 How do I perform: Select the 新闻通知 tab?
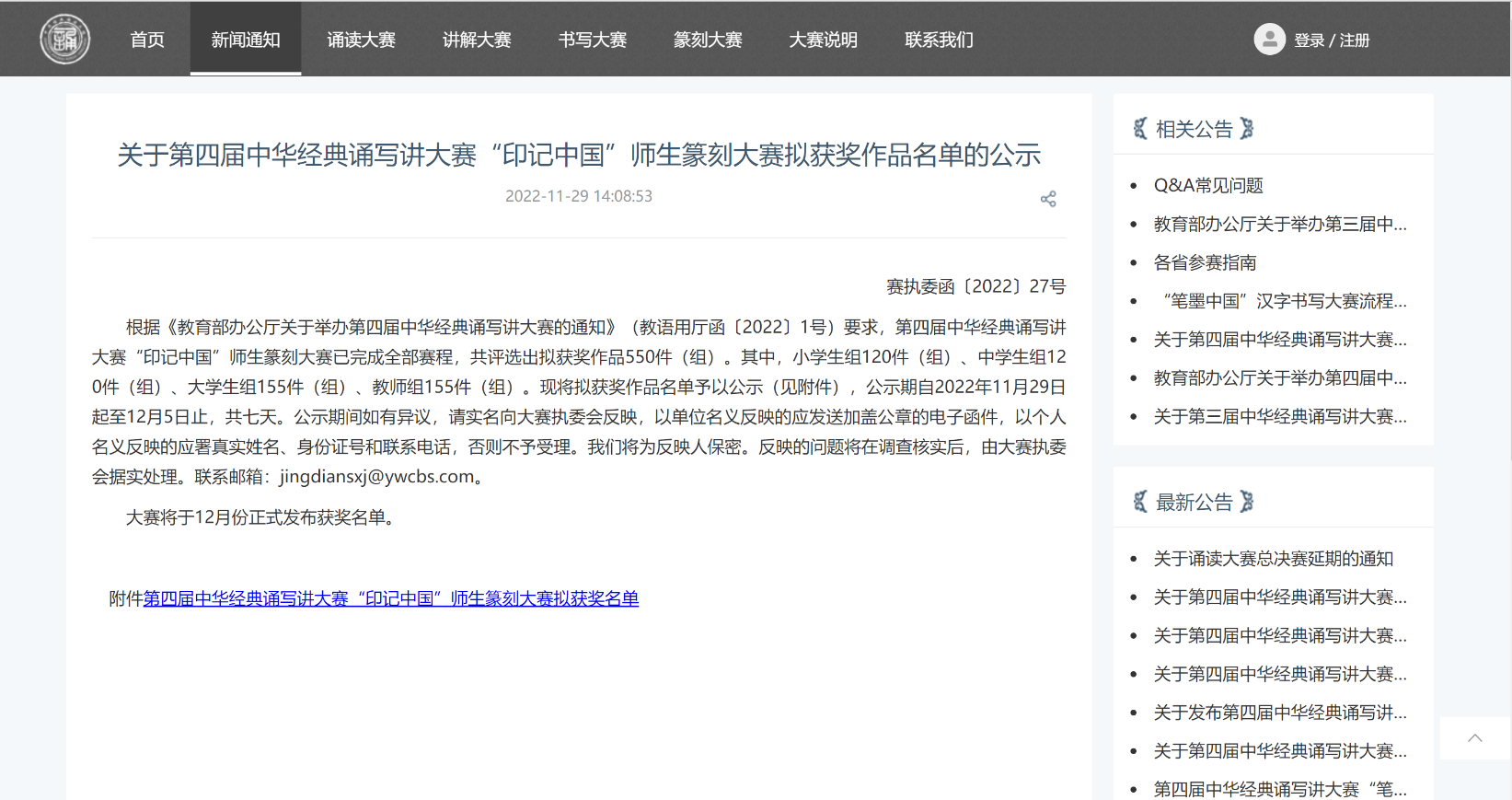[246, 40]
